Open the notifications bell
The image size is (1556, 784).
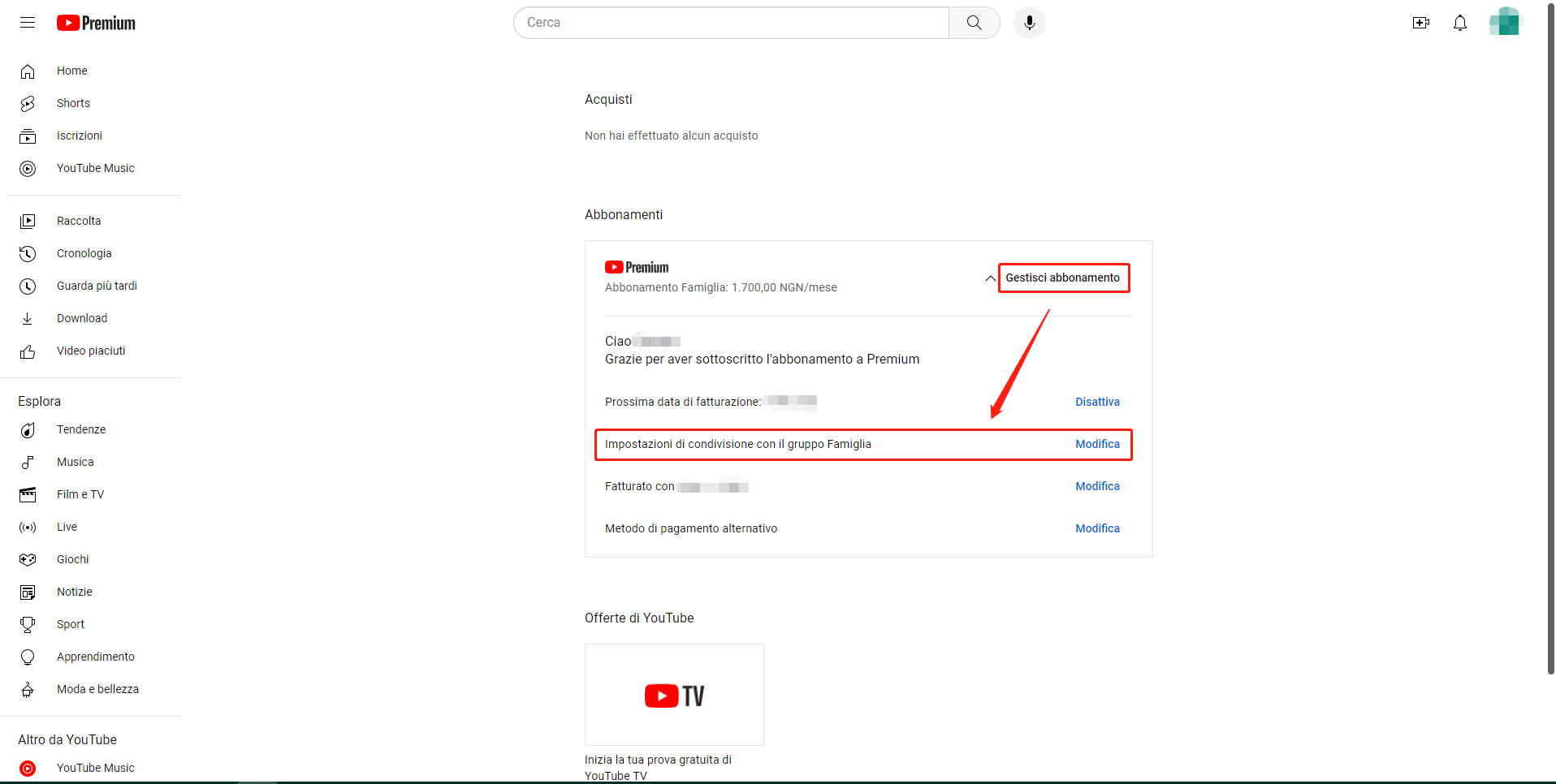1460,23
